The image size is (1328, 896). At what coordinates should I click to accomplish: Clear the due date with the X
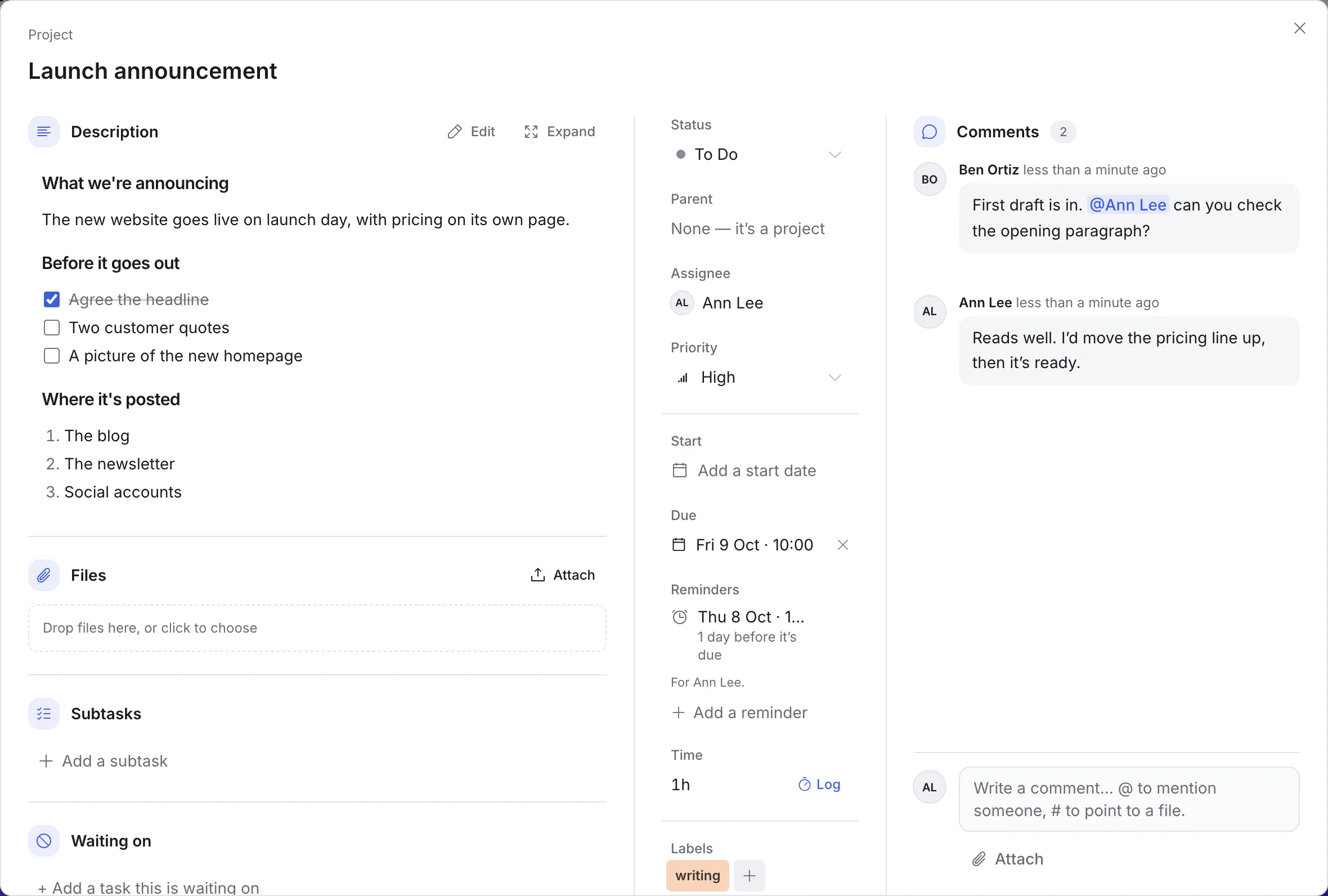coord(842,545)
